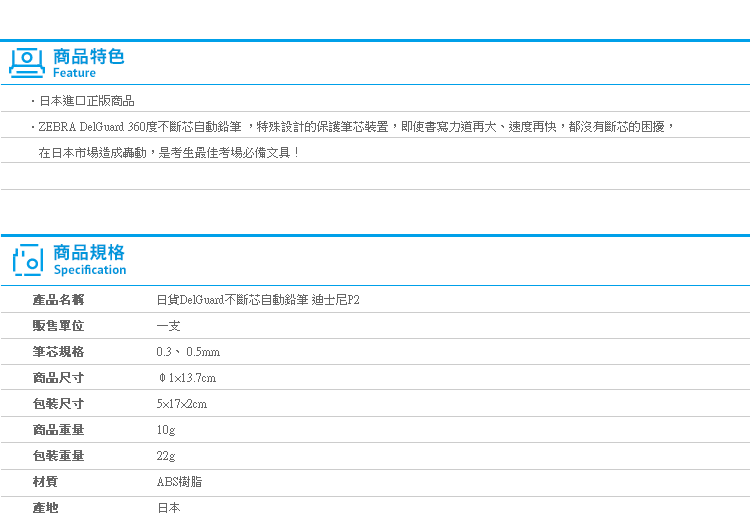Click the 22g value cell
The width and height of the screenshot is (750, 528).
[x=166, y=456]
